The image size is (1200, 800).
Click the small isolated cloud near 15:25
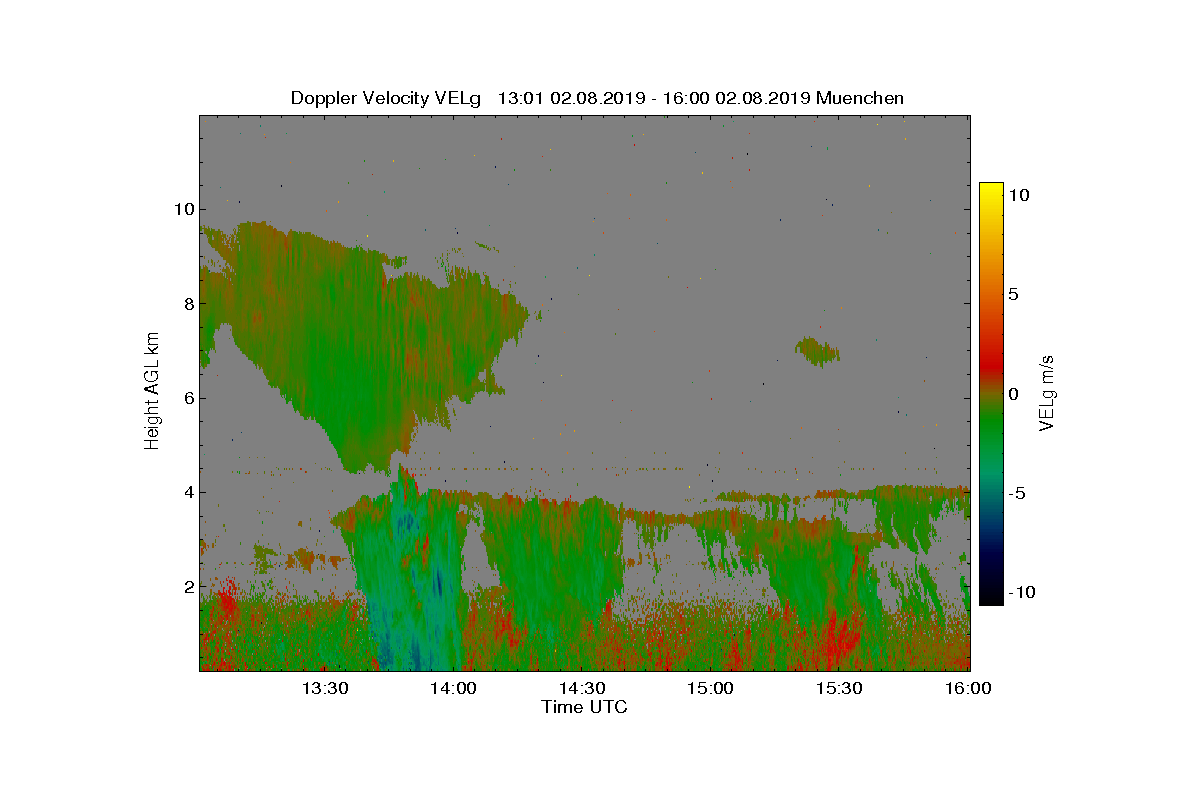click(817, 351)
